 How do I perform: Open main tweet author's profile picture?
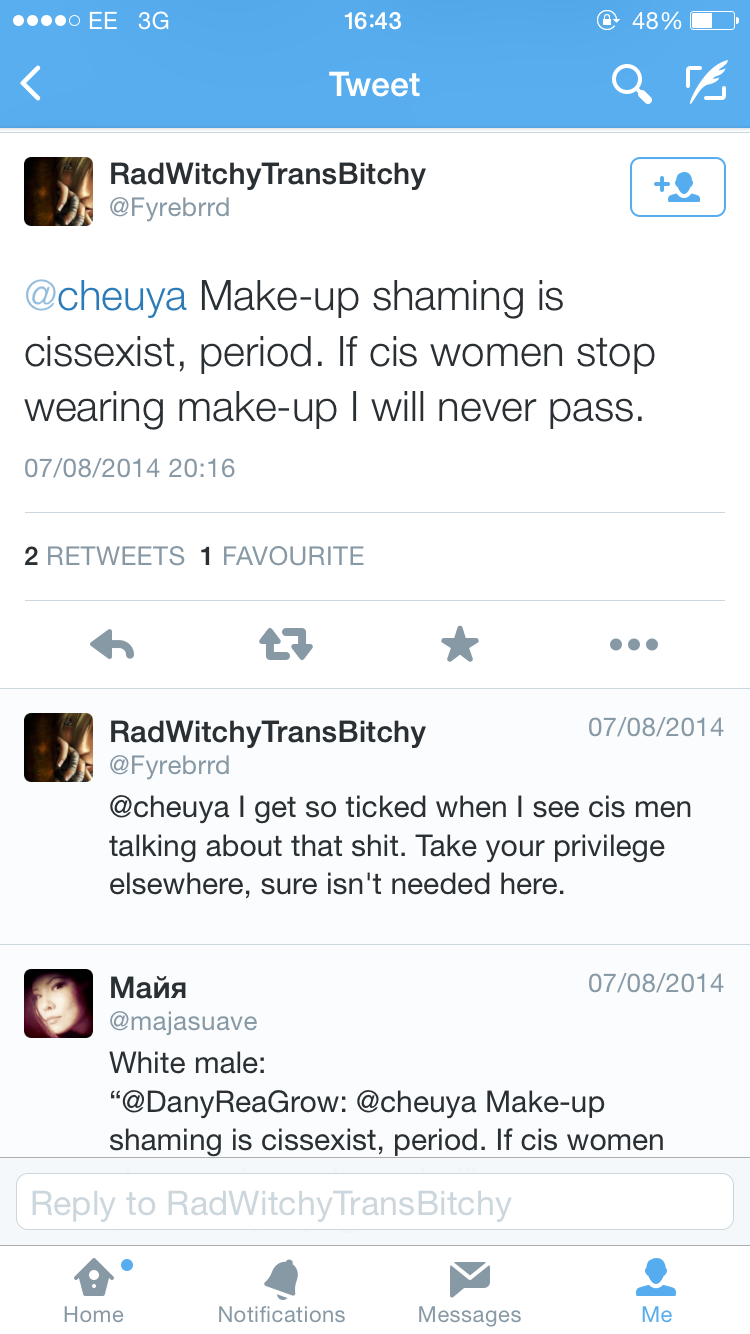pyautogui.click(x=58, y=191)
